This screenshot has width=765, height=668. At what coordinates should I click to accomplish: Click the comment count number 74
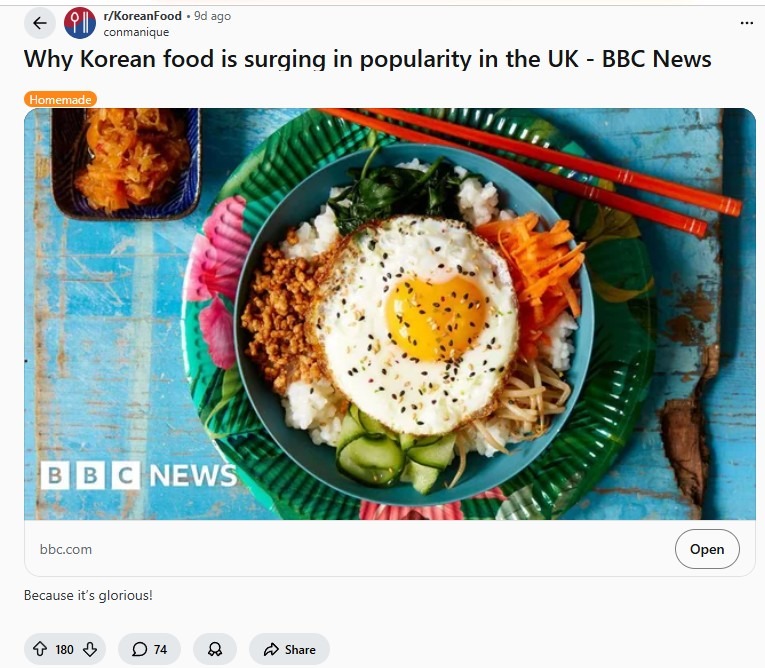point(160,649)
